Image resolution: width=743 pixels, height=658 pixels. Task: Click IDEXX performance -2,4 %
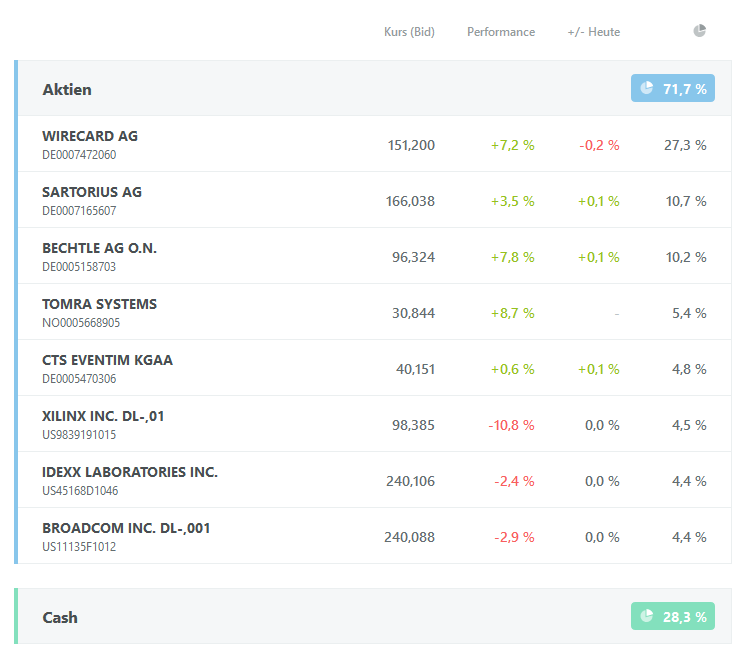coord(514,481)
